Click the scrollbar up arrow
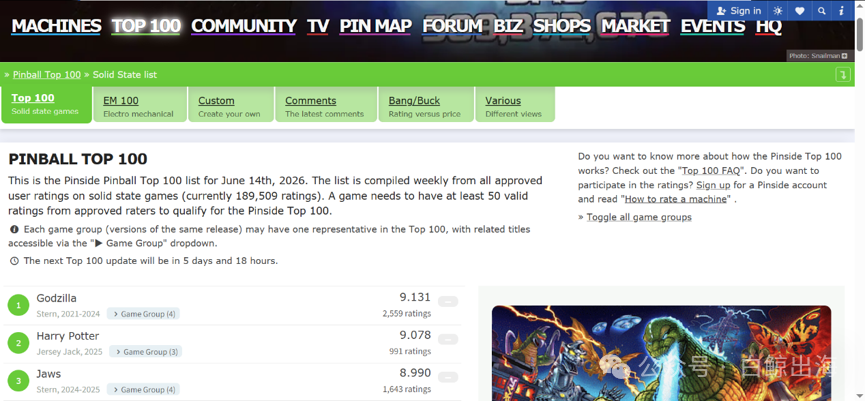 [859, 7]
